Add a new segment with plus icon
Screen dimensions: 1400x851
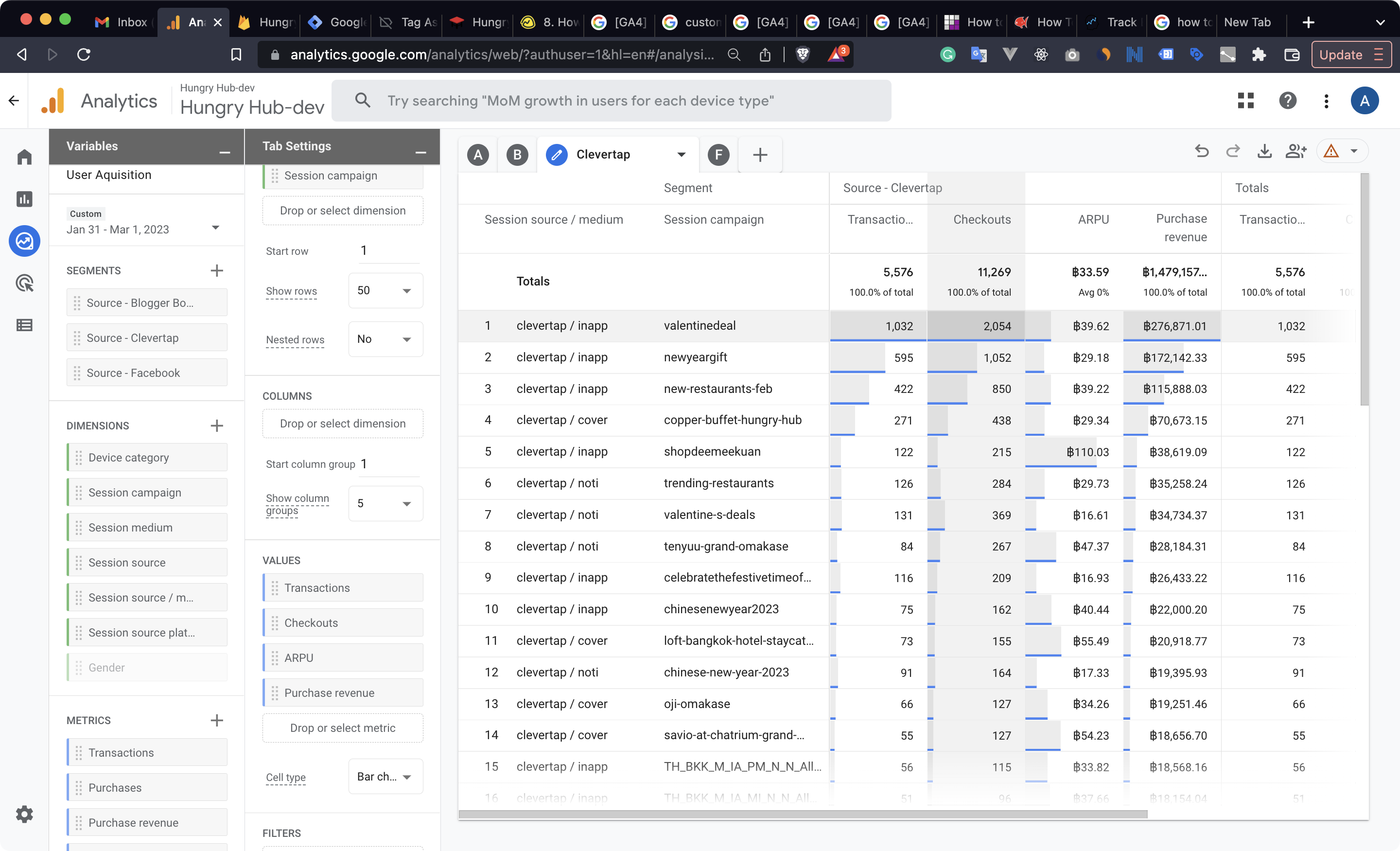(x=216, y=270)
